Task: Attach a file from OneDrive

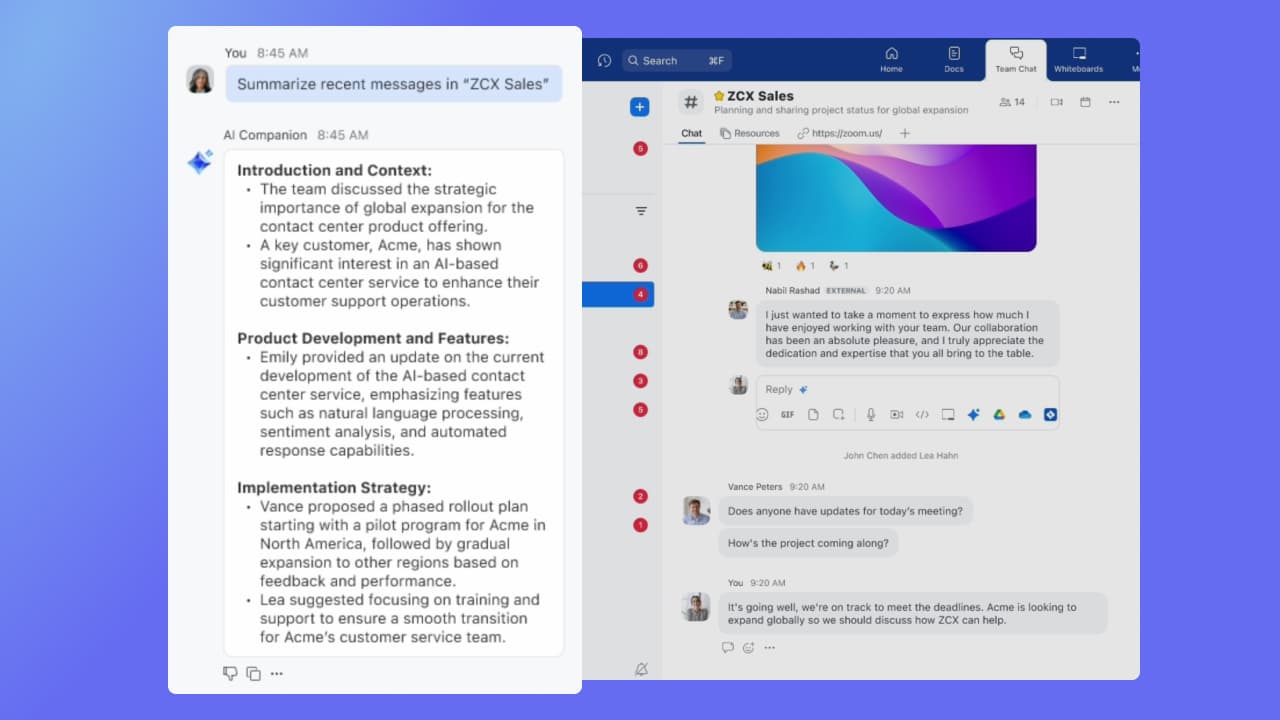Action: (1024, 415)
